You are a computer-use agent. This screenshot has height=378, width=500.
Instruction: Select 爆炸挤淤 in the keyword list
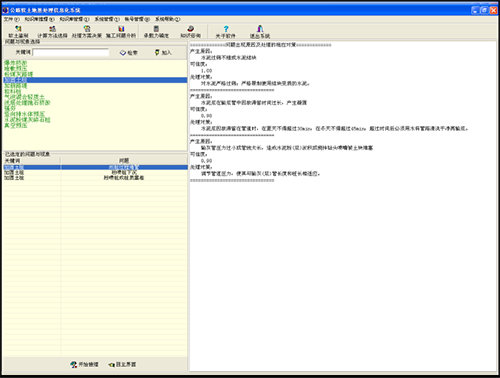15,63
